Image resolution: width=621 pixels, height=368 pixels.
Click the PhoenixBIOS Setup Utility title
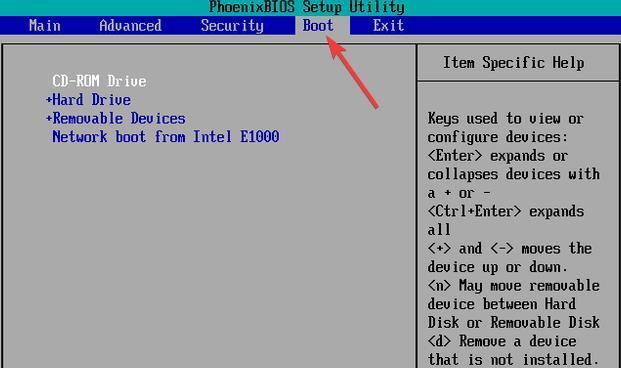coord(307,7)
